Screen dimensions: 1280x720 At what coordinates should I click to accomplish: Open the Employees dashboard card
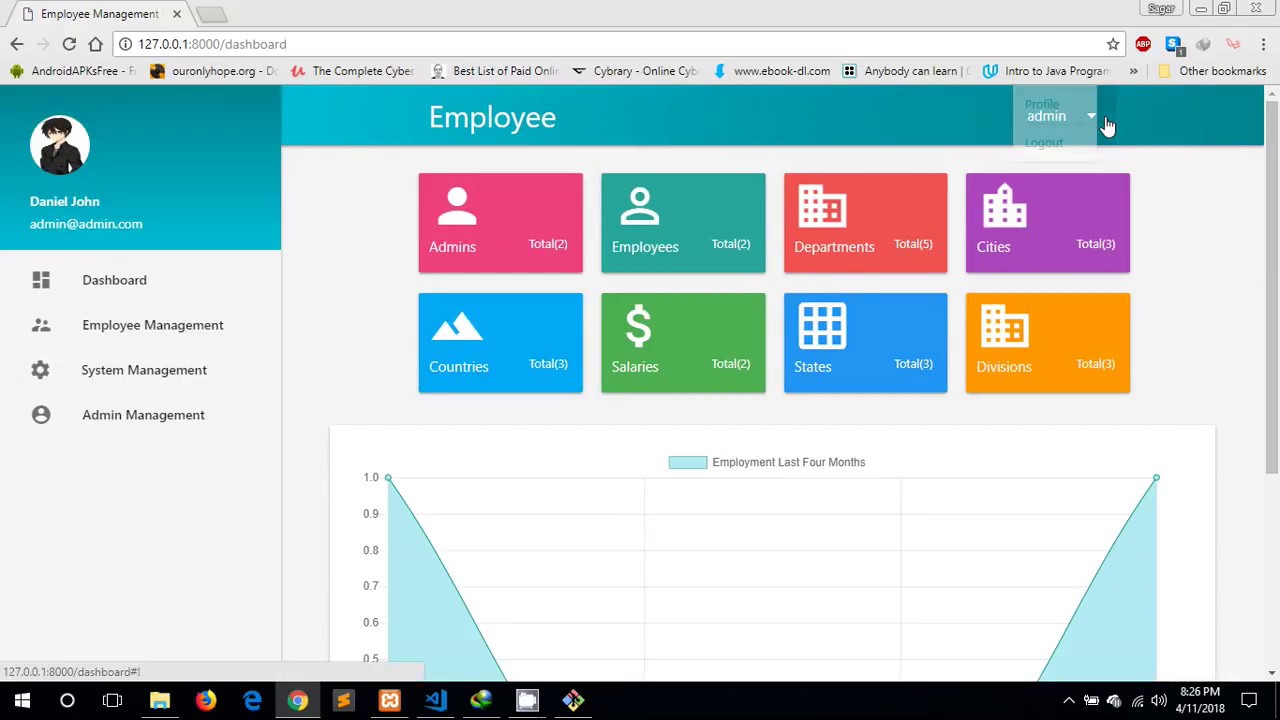coord(683,223)
